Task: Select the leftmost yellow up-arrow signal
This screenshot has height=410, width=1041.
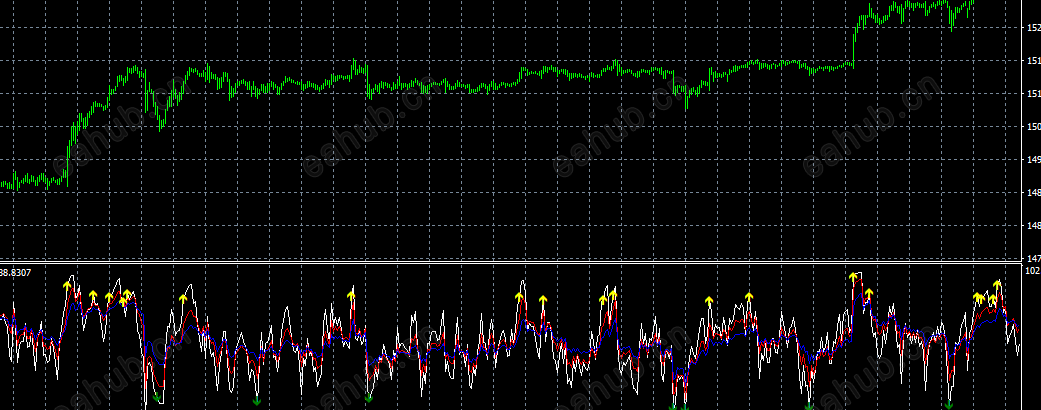Action: click(x=67, y=285)
